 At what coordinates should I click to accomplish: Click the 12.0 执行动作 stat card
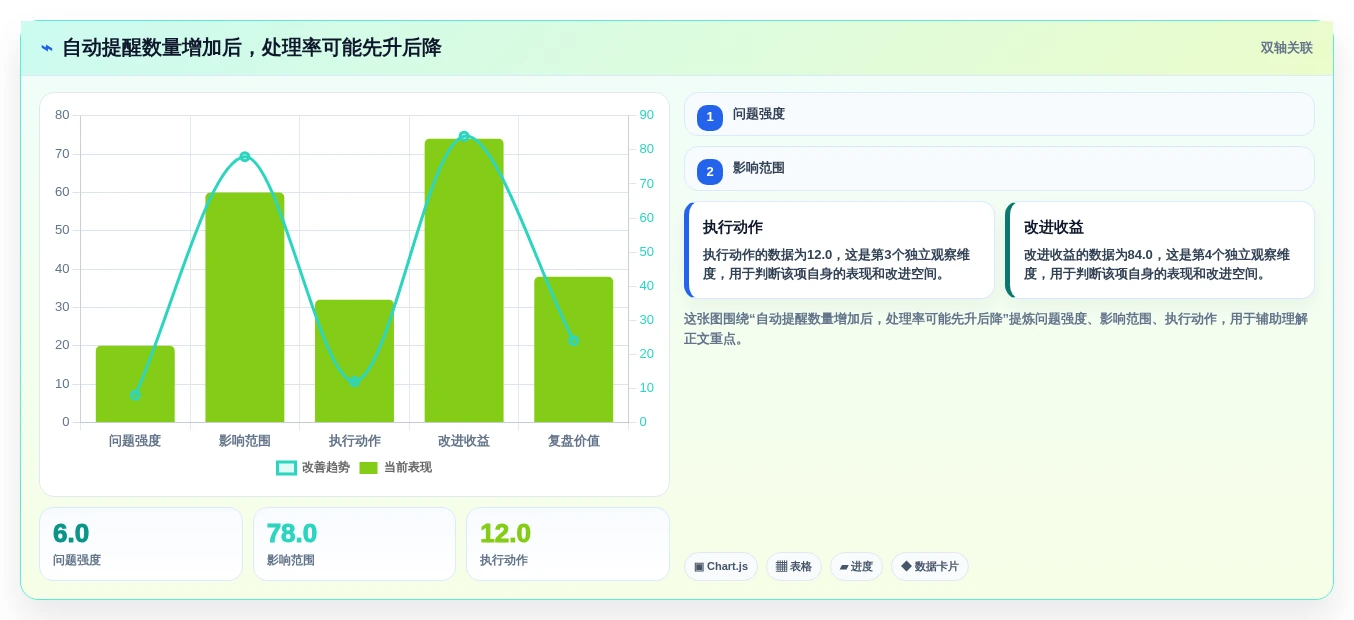(568, 544)
